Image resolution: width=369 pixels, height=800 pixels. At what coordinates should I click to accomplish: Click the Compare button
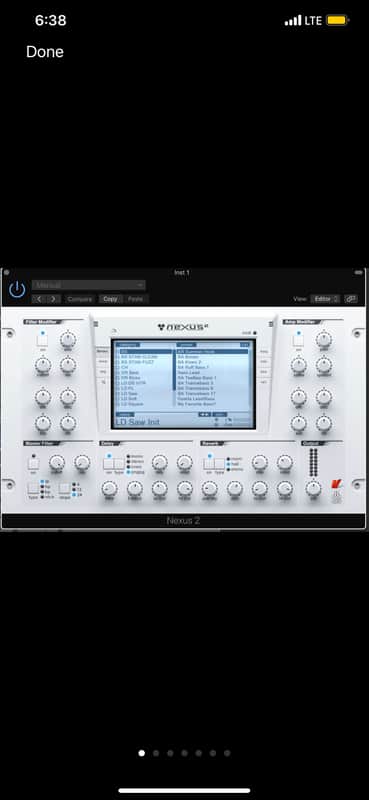click(x=80, y=299)
